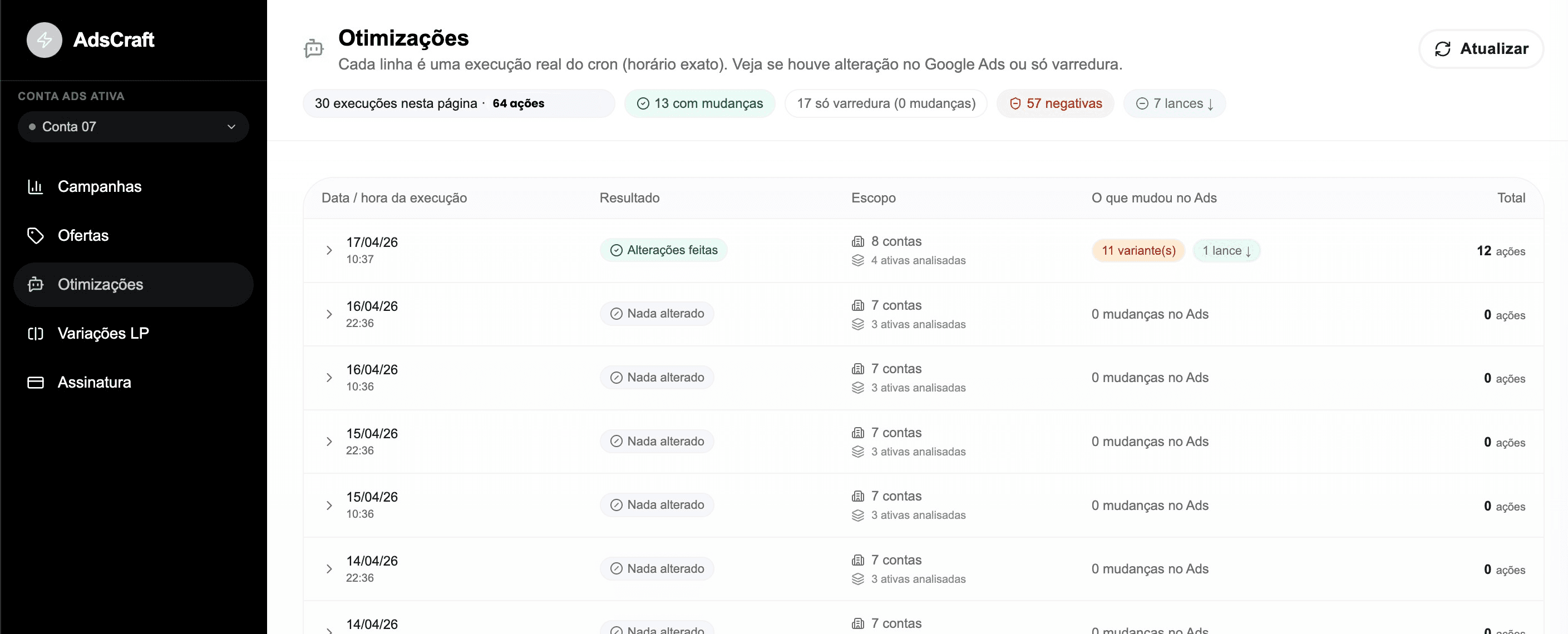1568x634 pixels.
Task: Expand the 16/04/26 22:36 execution row
Action: [329, 315]
